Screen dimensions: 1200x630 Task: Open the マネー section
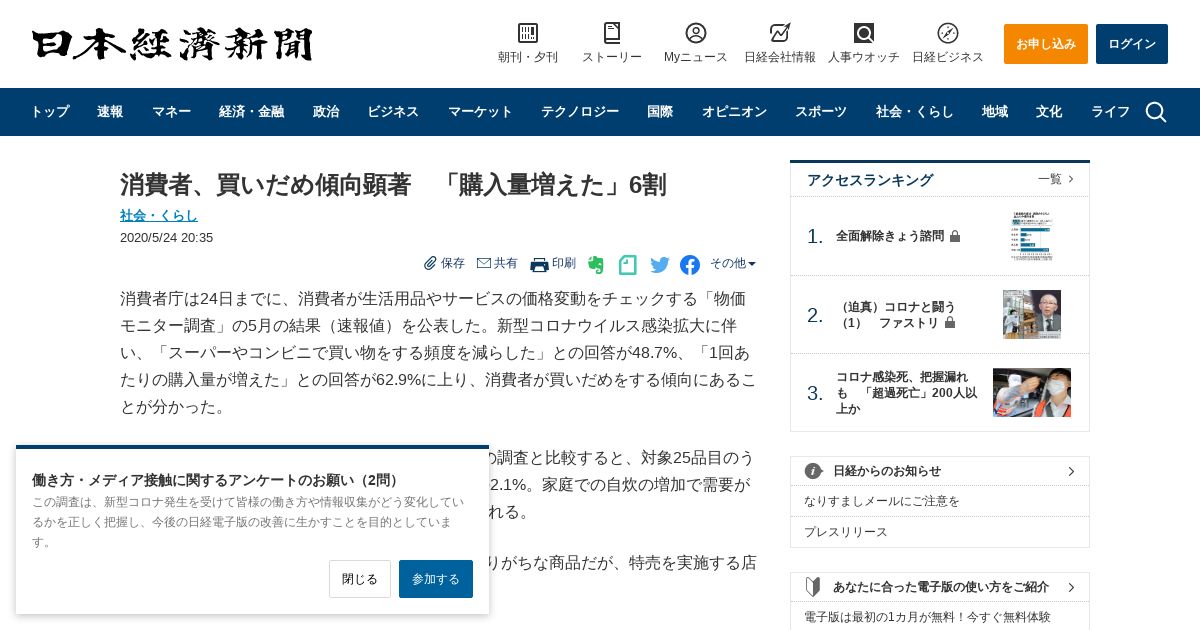(171, 112)
